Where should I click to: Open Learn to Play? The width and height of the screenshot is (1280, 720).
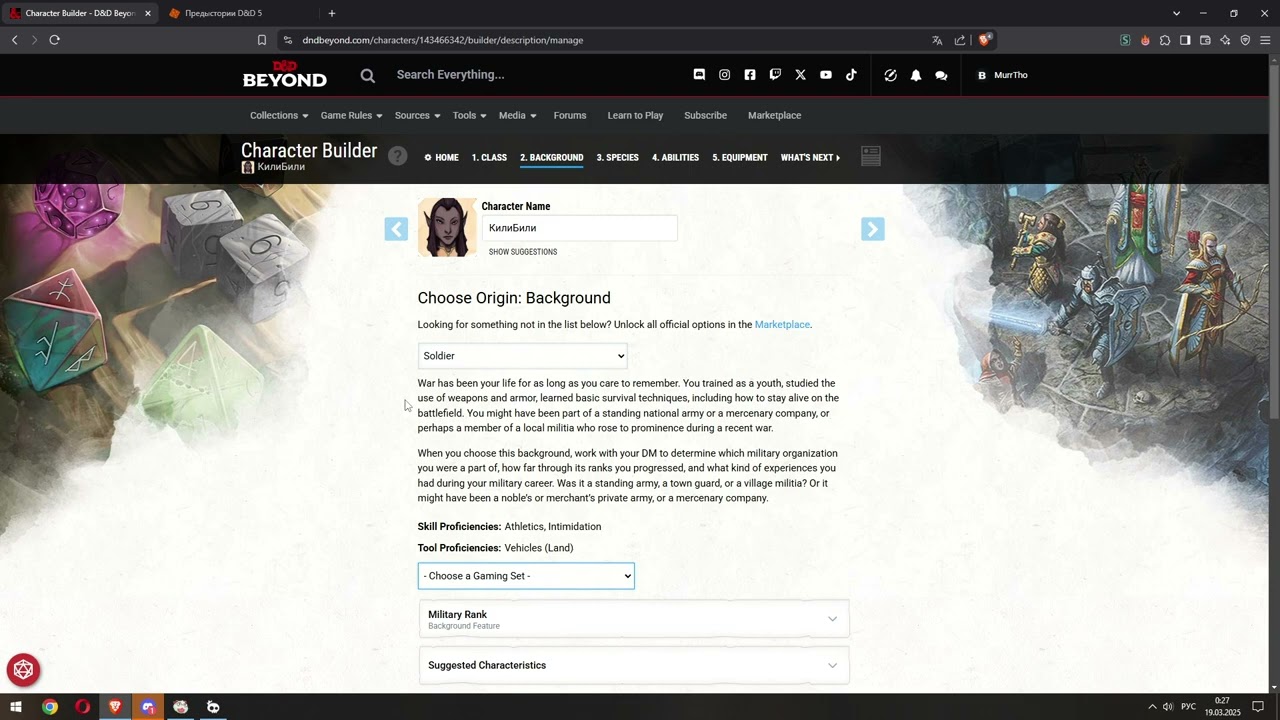[x=635, y=115]
